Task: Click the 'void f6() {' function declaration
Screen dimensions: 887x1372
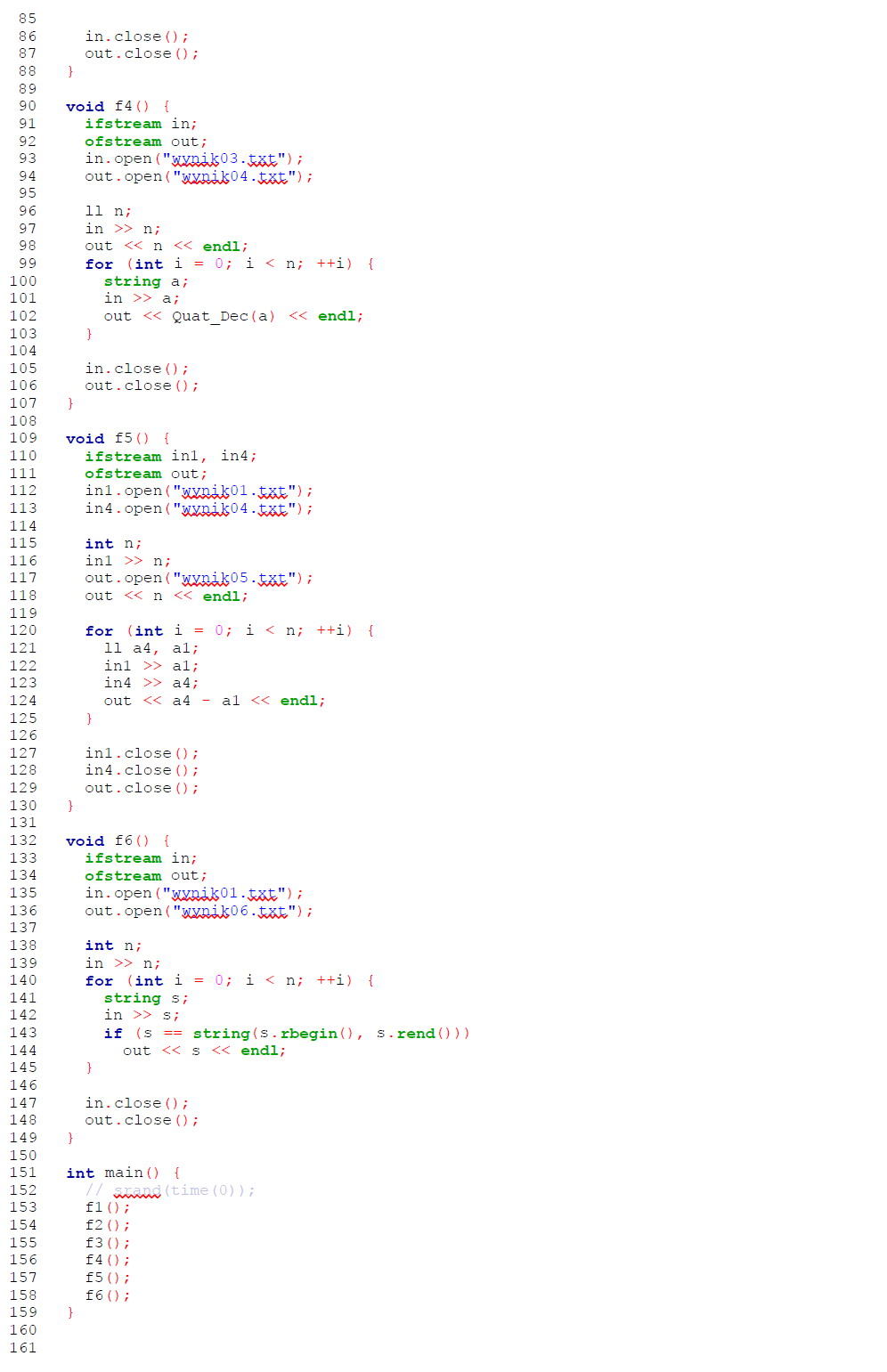Action: pyautogui.click(x=118, y=840)
